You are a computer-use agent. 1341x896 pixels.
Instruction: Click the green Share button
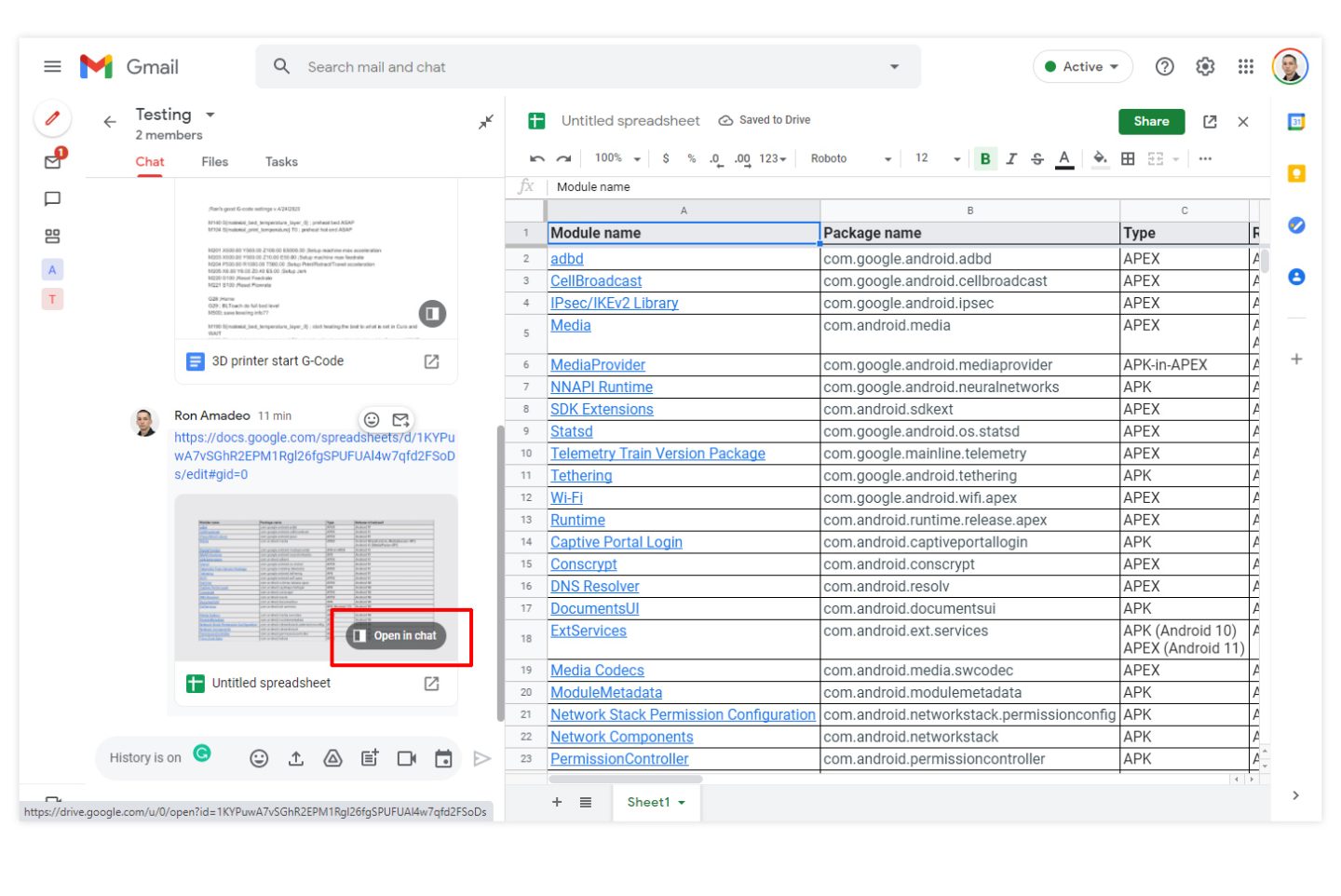1151,122
